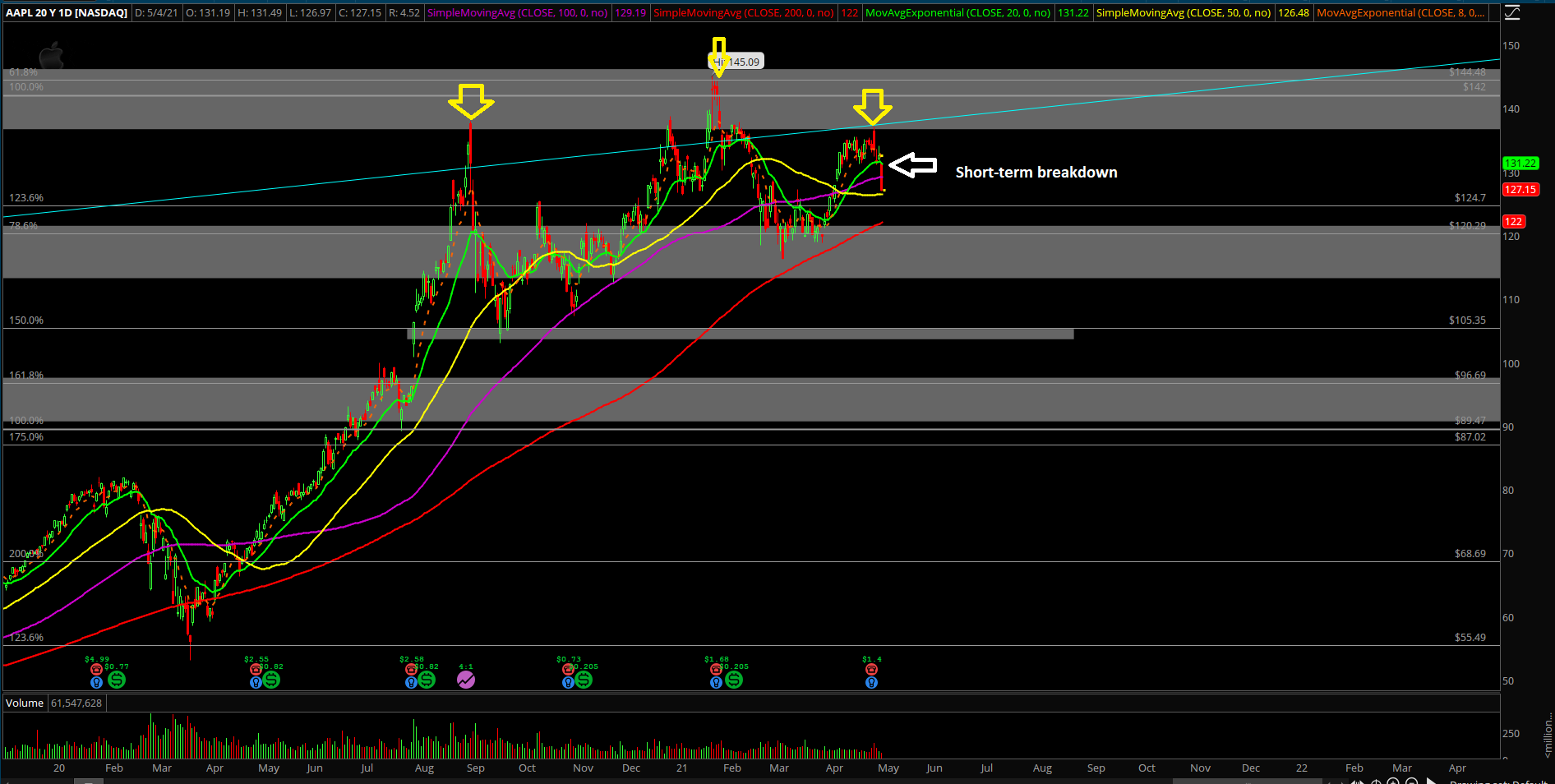Screen dimensions: 1555x784
Task: Click the Volume study label
Action: 25,703
